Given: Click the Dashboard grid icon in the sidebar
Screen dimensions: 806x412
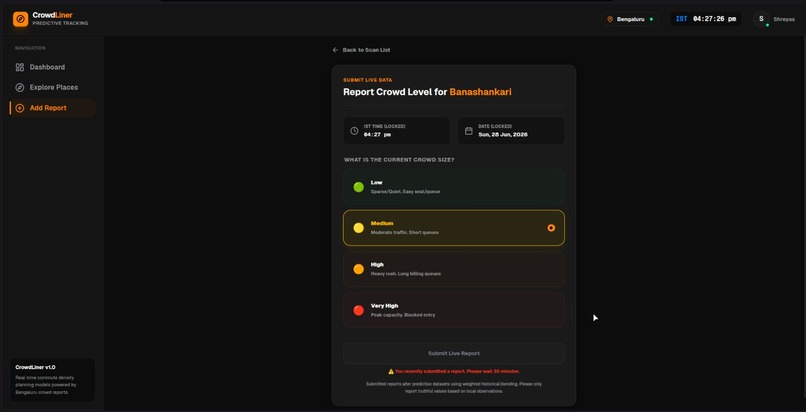Looking at the screenshot, I should 20,67.
